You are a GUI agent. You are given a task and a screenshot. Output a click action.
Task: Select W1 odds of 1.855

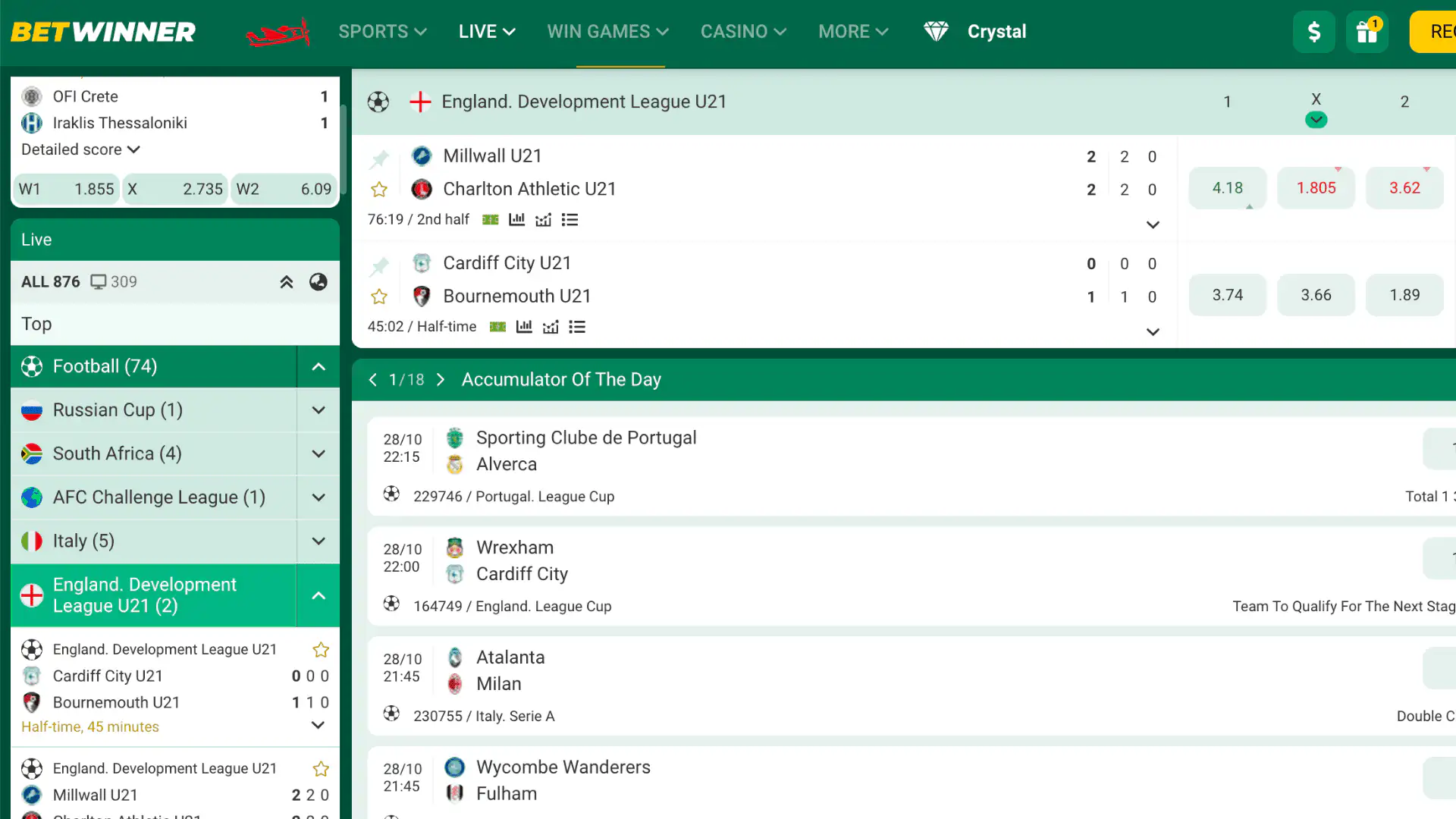coord(66,189)
